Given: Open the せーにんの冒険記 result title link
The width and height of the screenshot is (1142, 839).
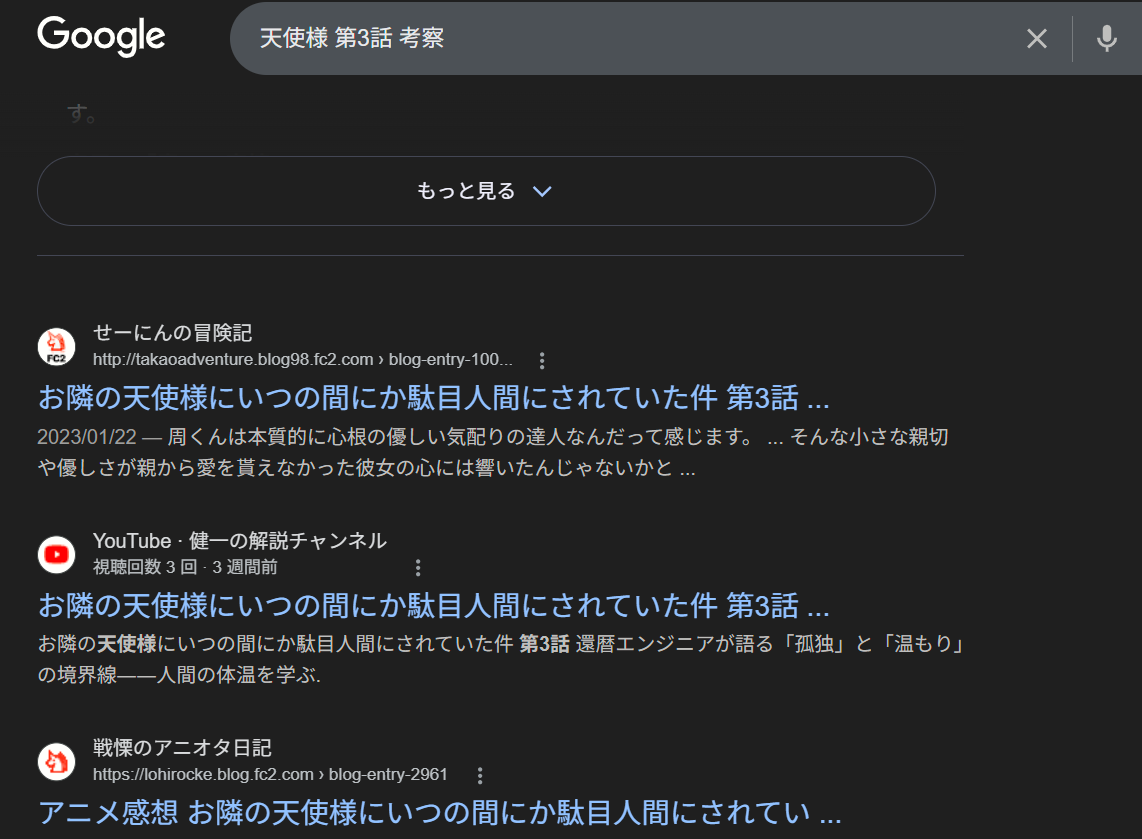Looking at the screenshot, I should click(433, 399).
